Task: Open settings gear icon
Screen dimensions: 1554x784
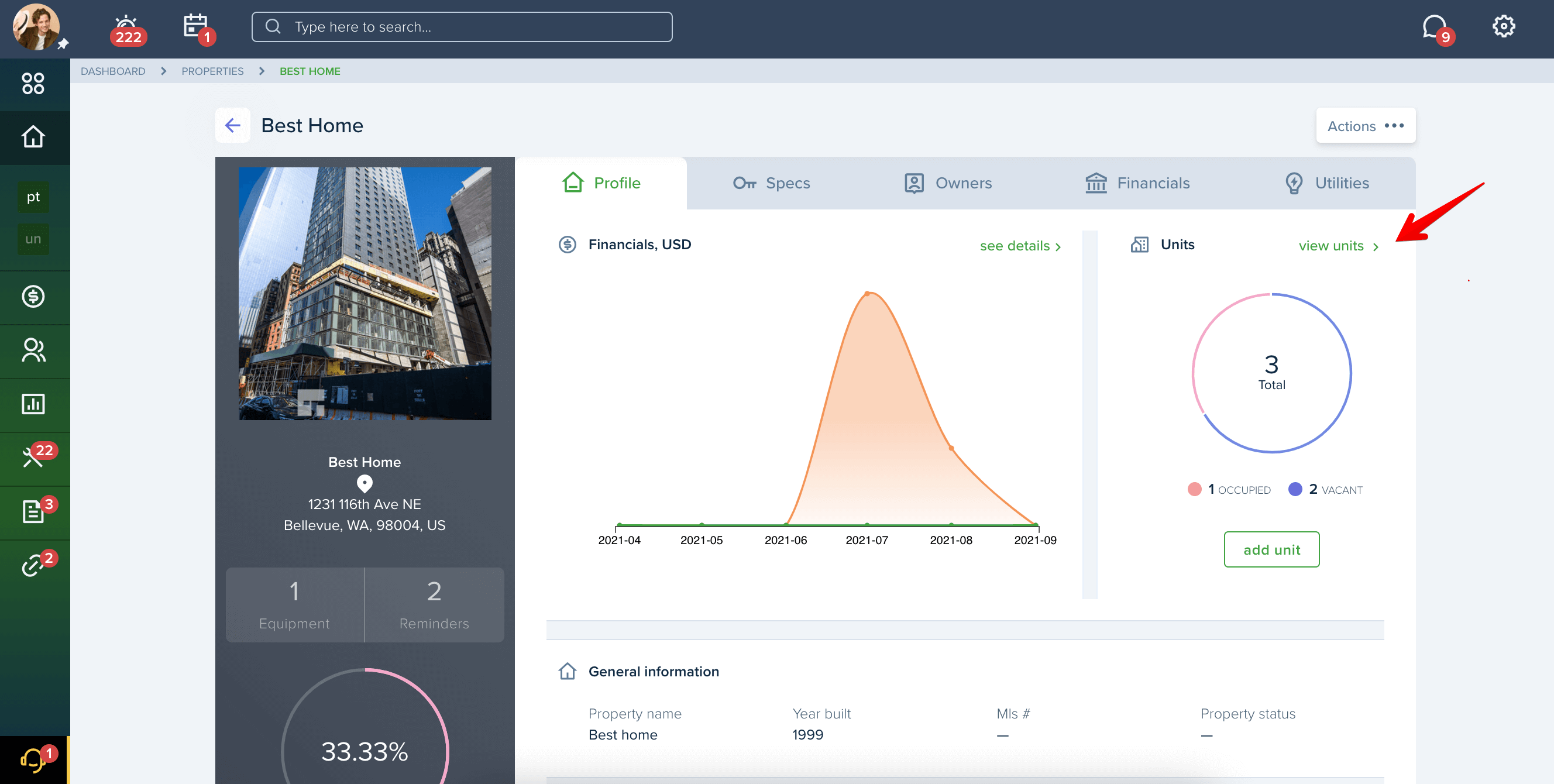Action: [x=1503, y=26]
